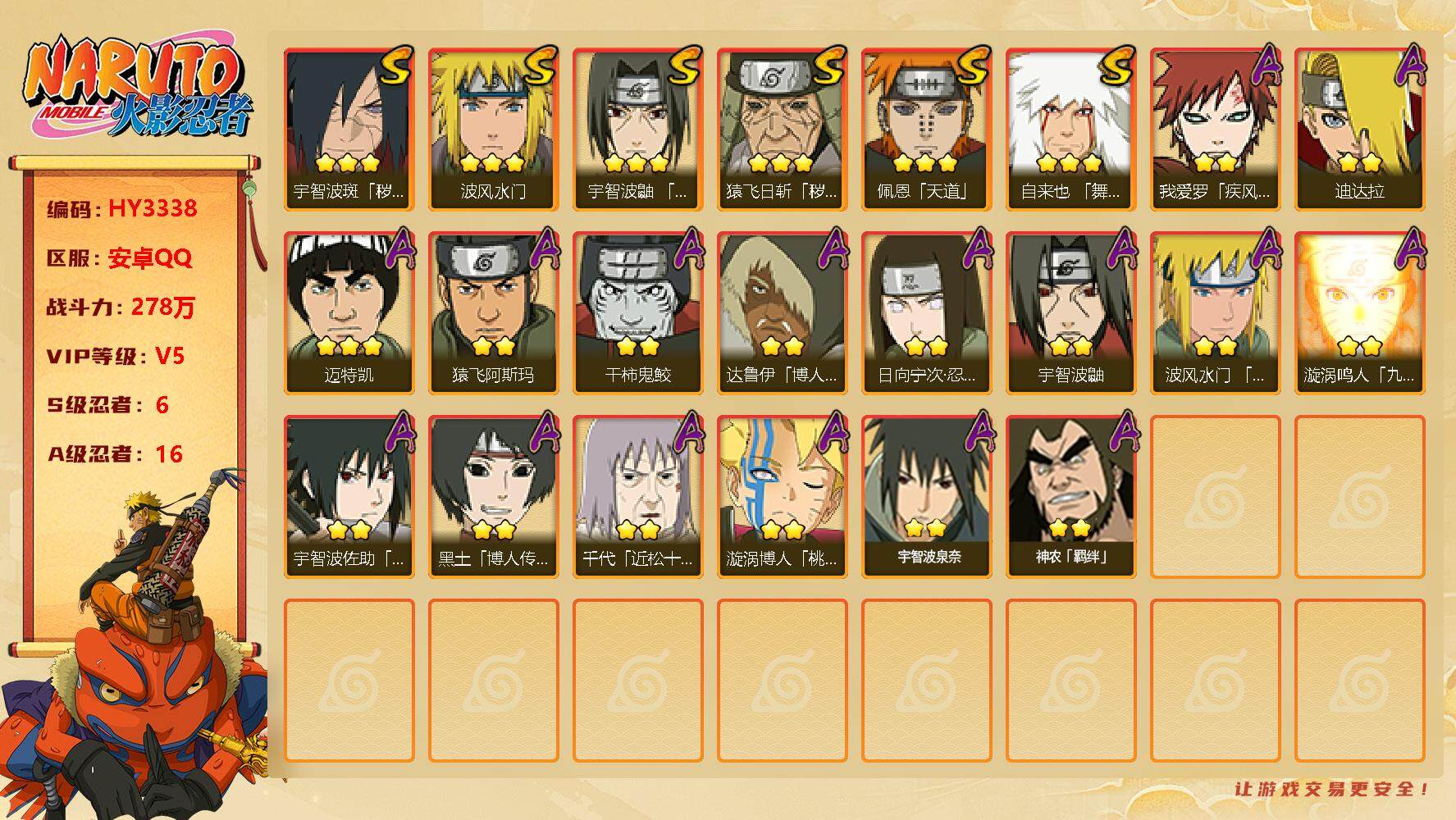
Task: Open the 佩恩「天道」 ninja card
Action: 926,129
